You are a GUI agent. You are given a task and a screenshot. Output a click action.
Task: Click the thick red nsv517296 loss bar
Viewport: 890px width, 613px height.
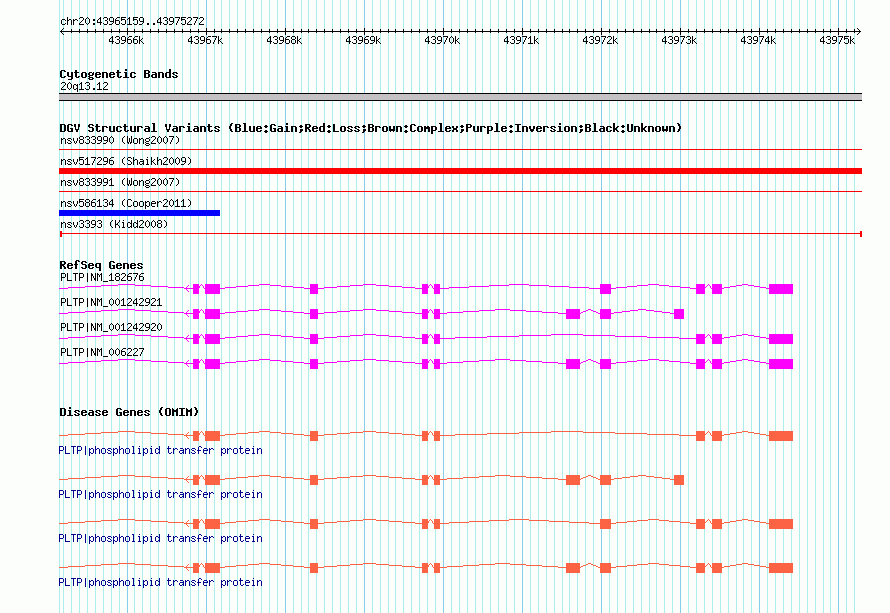(x=460, y=171)
